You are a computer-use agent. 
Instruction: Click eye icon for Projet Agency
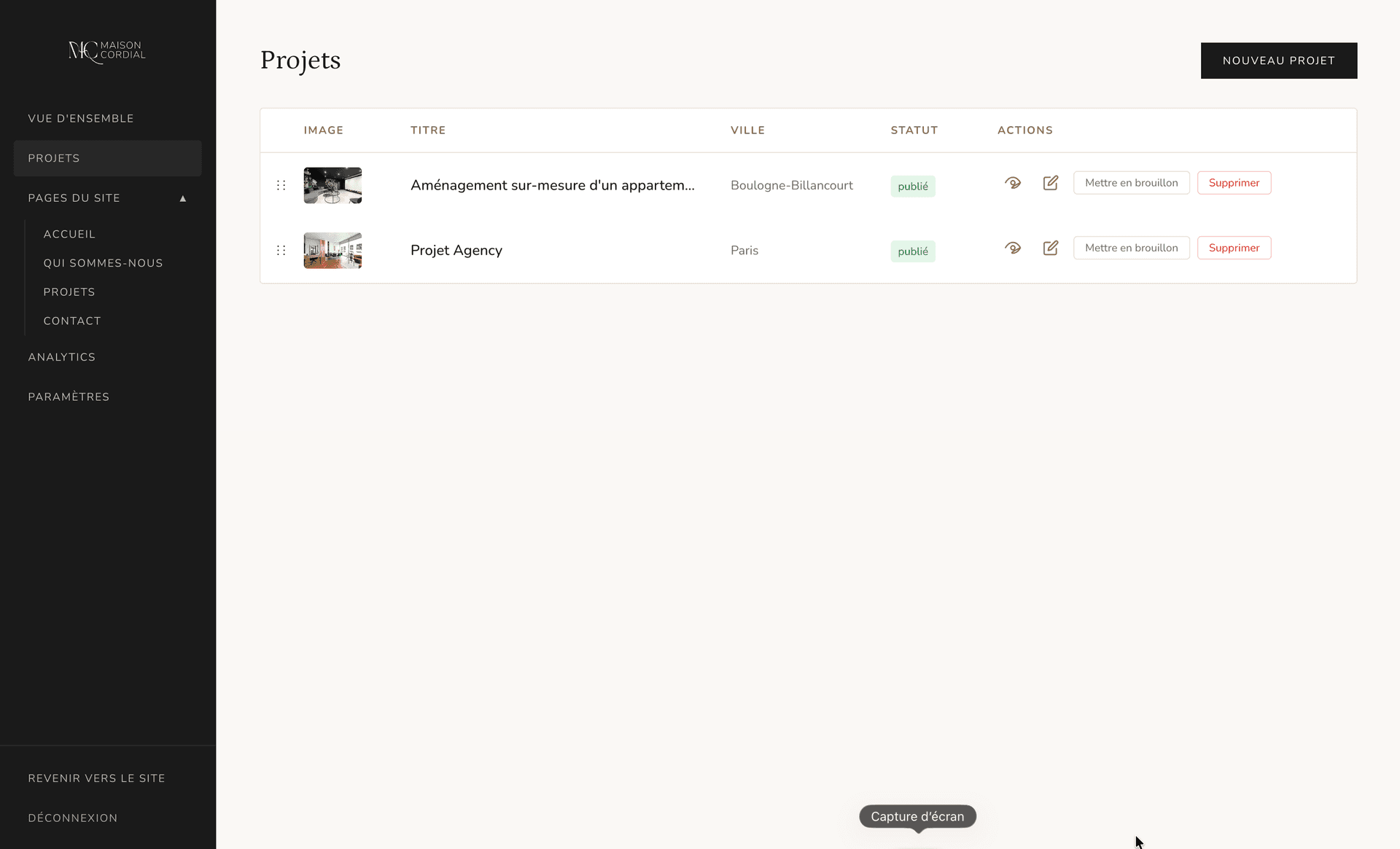click(x=1013, y=248)
